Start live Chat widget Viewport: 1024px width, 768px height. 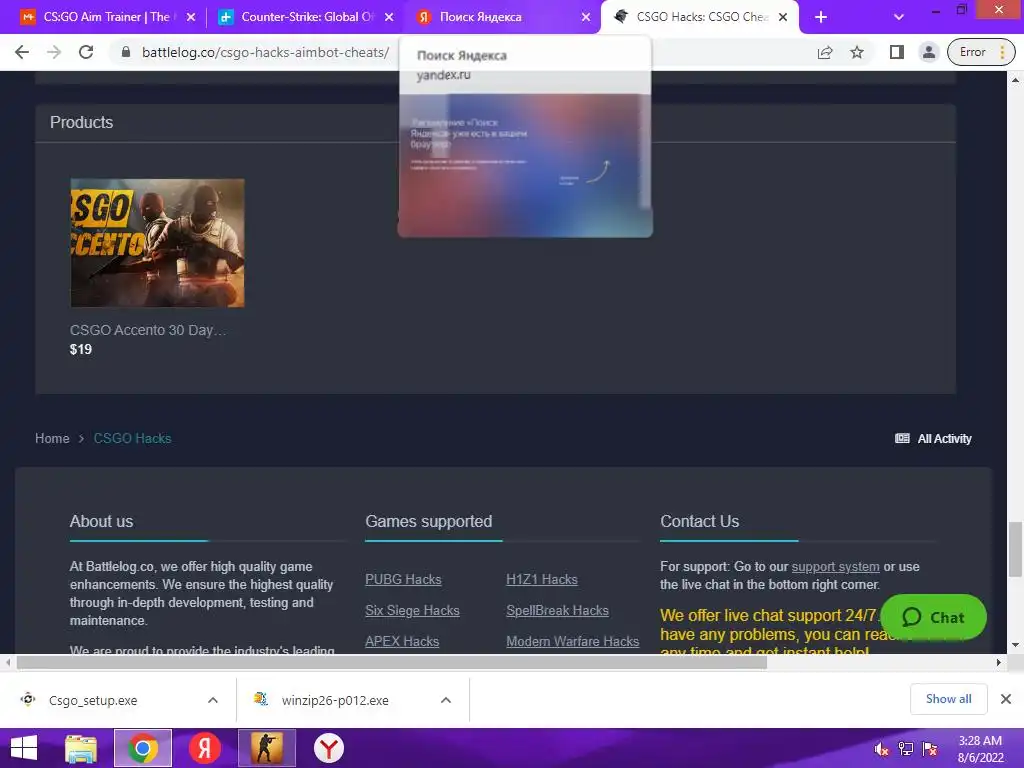click(x=933, y=617)
